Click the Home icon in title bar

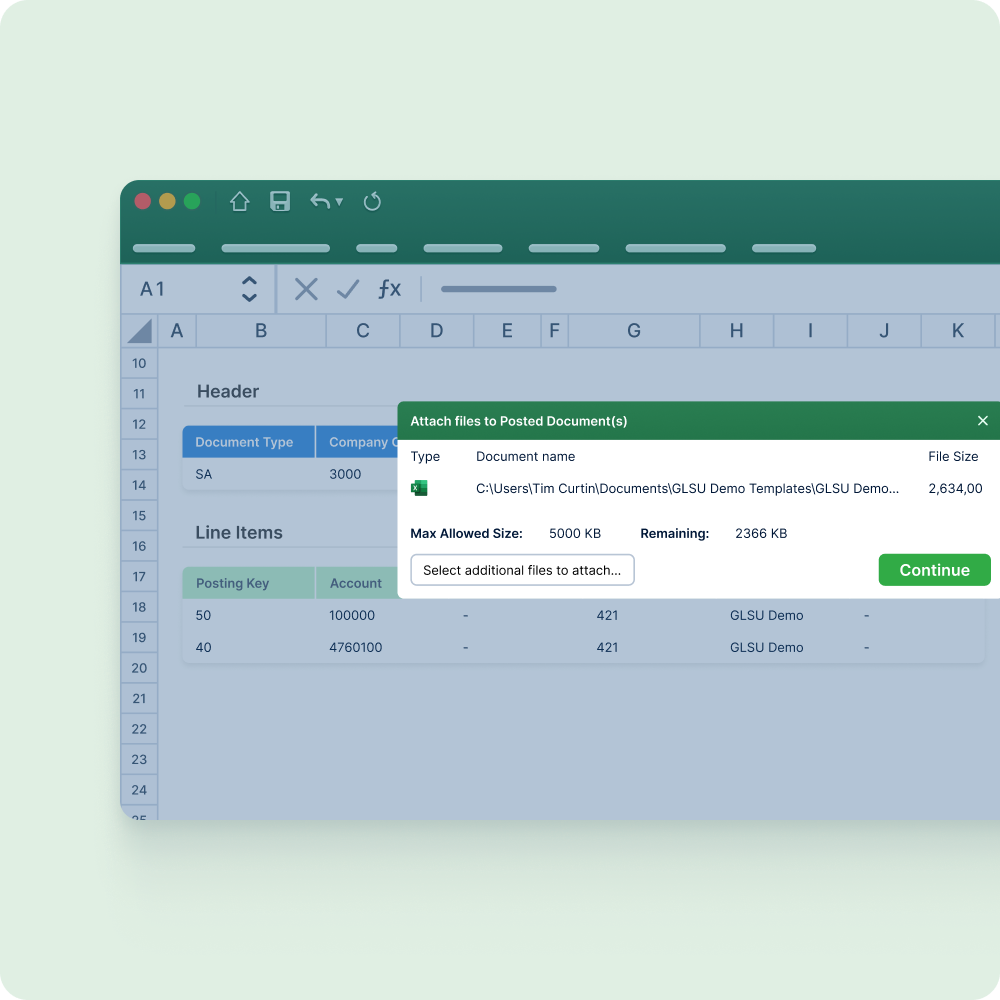click(239, 202)
